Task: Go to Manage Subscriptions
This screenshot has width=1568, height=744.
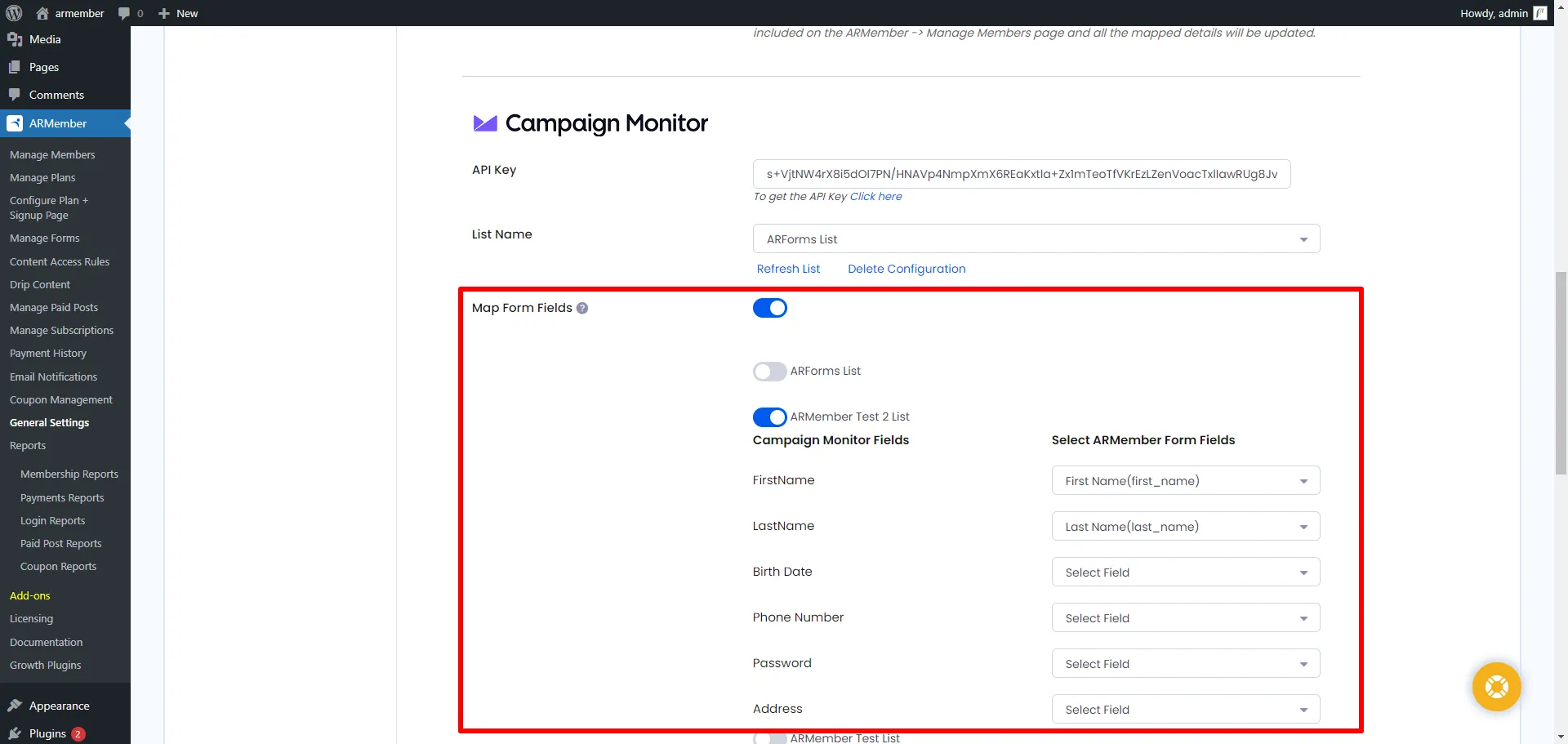Action: (61, 330)
